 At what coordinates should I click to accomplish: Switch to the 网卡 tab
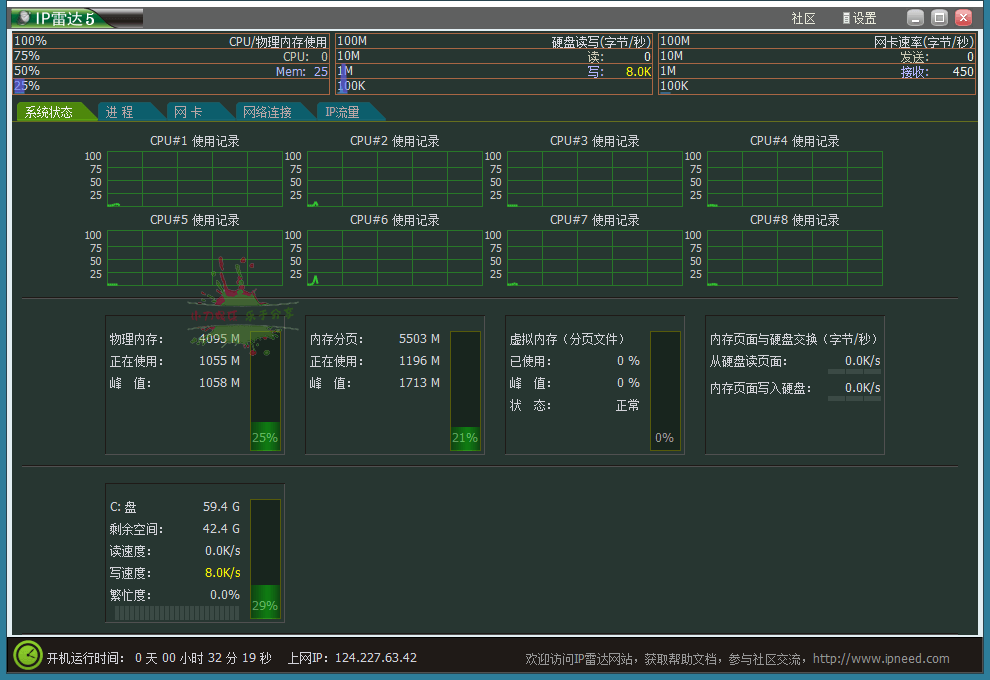187,112
